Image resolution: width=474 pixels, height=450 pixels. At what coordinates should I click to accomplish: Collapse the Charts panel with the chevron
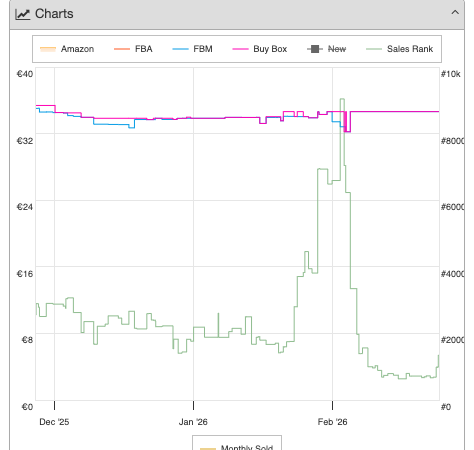[455, 13]
